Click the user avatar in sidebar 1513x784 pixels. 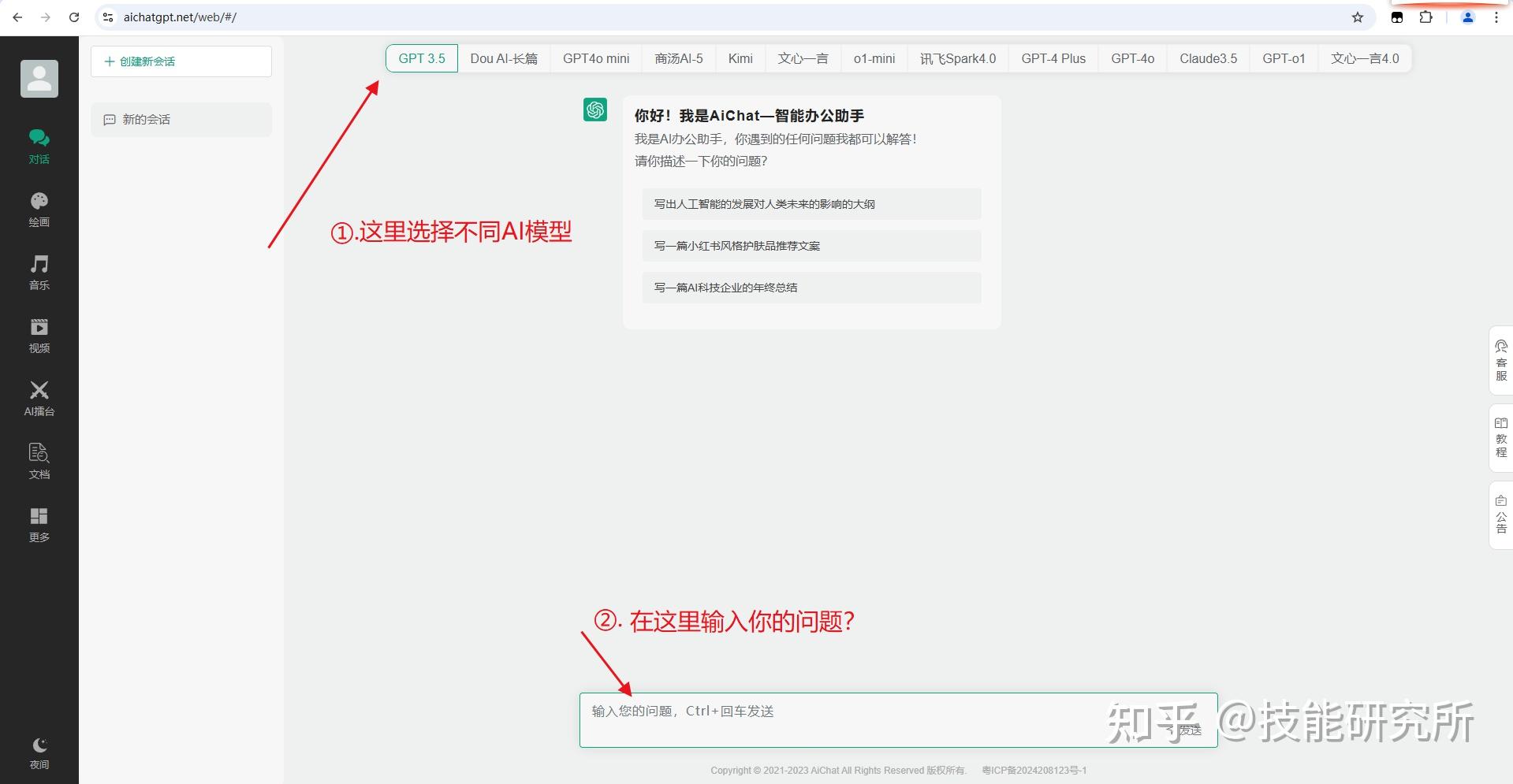39,79
